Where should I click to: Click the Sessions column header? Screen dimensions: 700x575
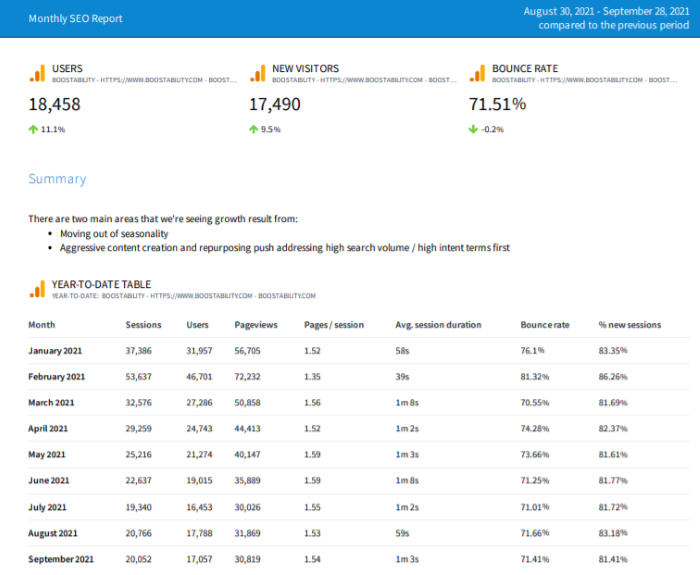143,325
